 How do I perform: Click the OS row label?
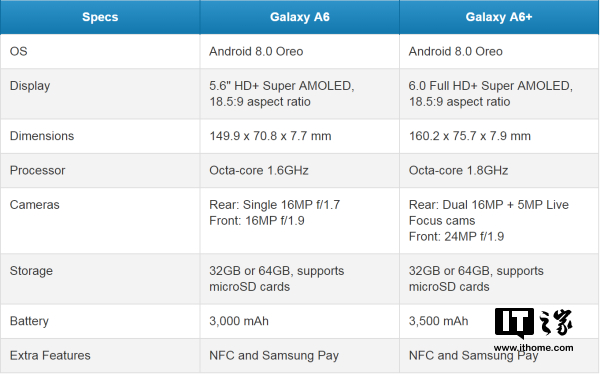click(18, 51)
